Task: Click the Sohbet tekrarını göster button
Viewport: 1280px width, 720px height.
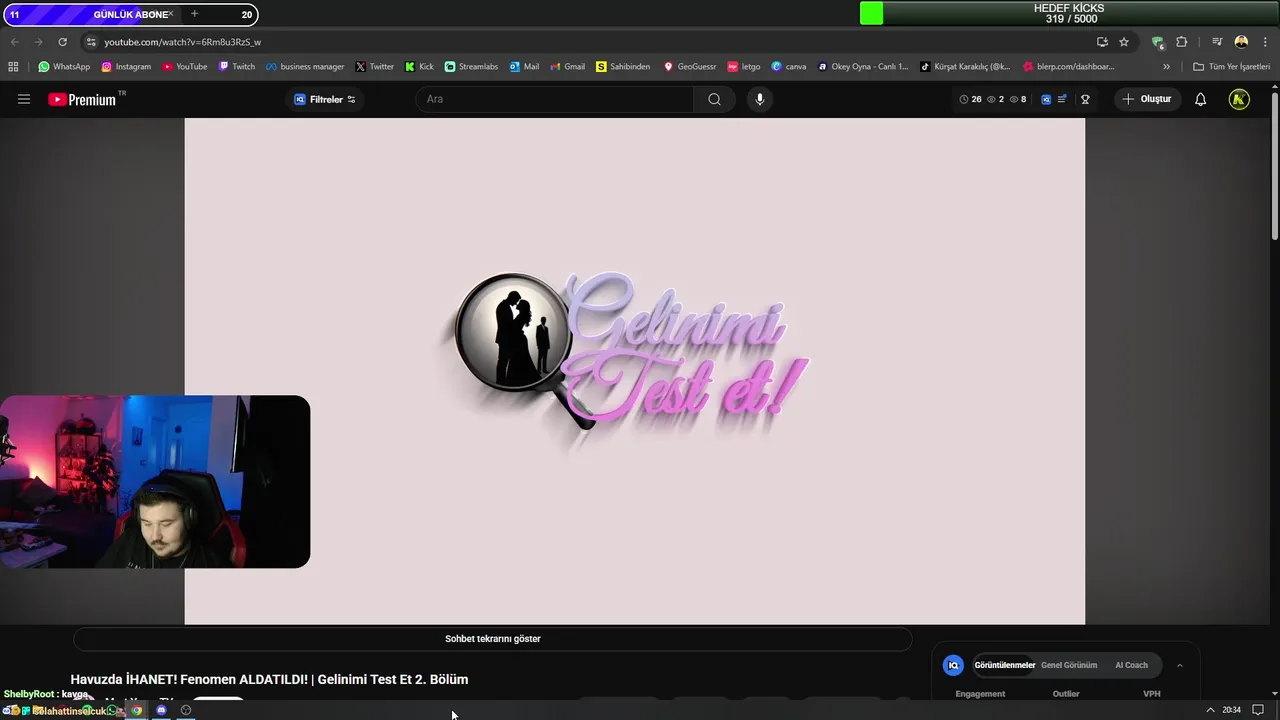Action: tap(493, 639)
